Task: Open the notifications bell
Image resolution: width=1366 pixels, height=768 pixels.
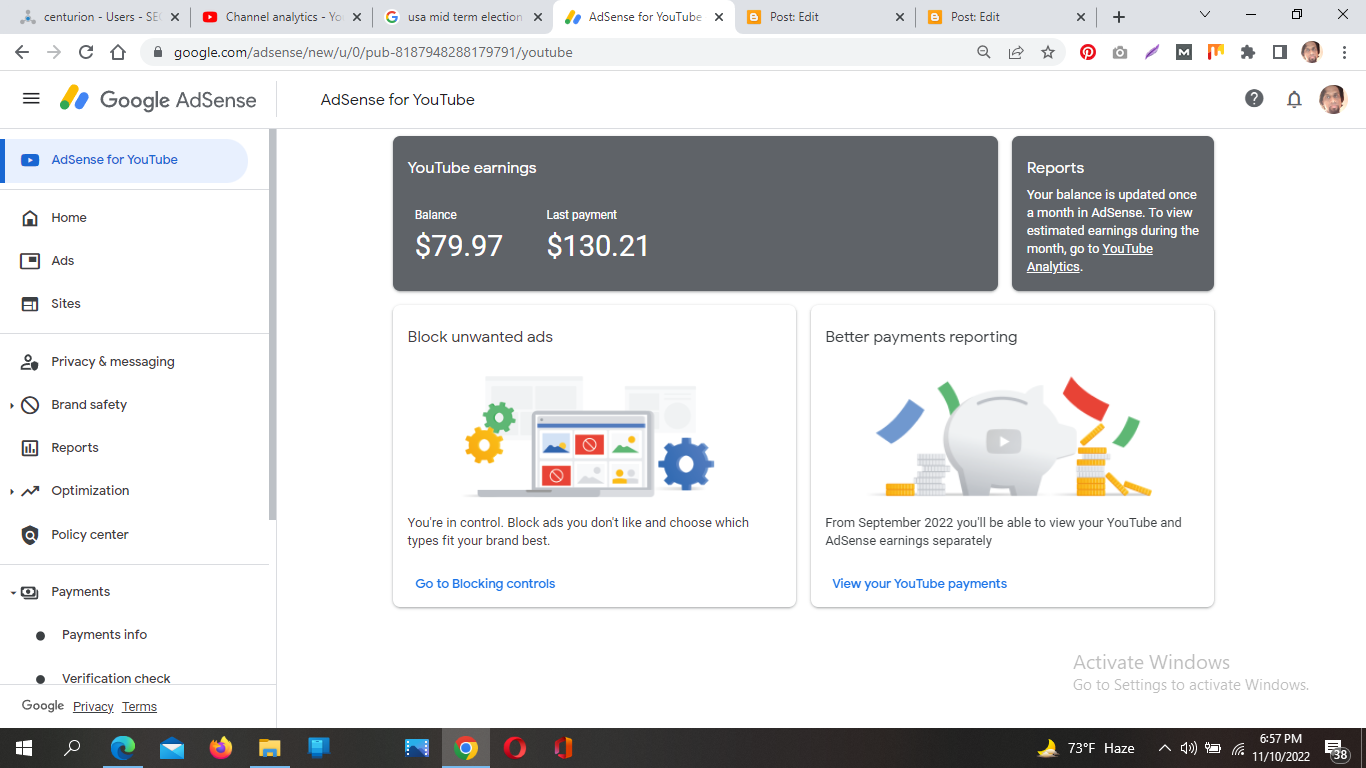Action: point(1294,99)
